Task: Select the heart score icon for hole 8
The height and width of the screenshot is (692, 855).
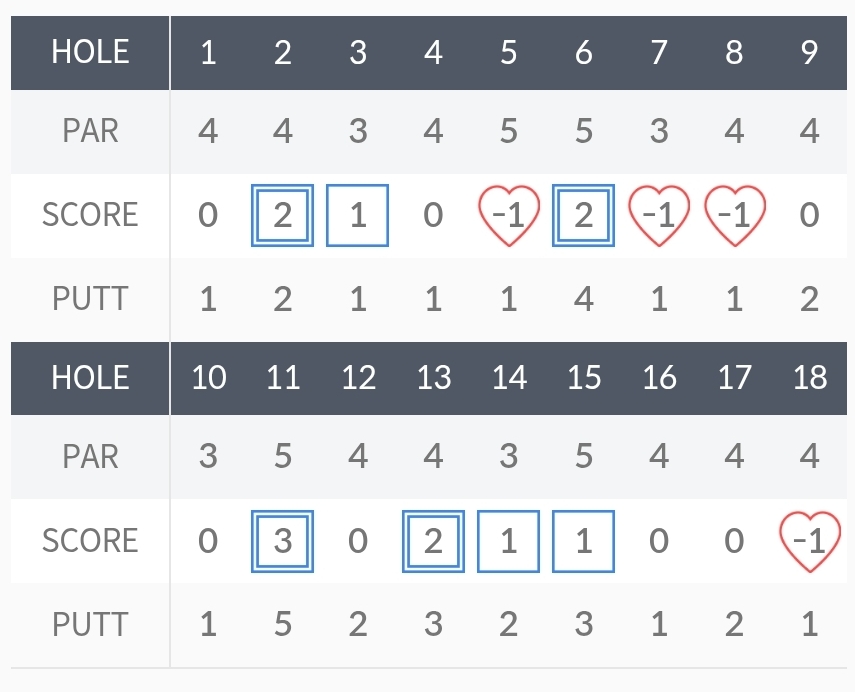Action: coord(735,216)
